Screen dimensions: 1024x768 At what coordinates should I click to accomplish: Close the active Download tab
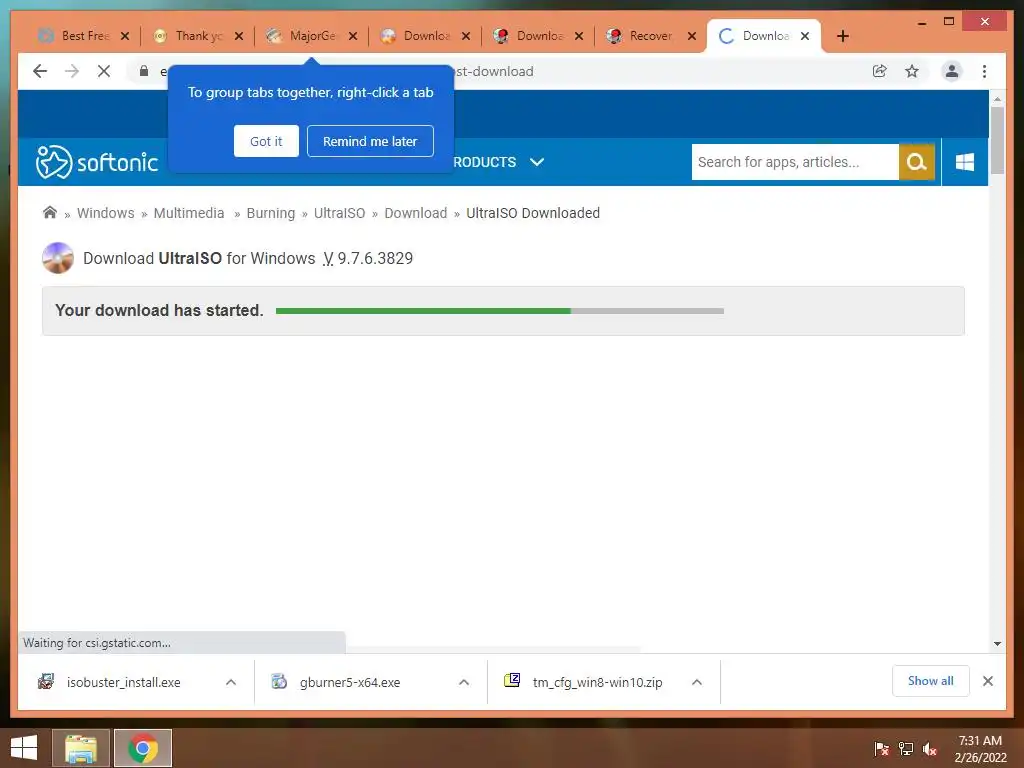coord(805,36)
